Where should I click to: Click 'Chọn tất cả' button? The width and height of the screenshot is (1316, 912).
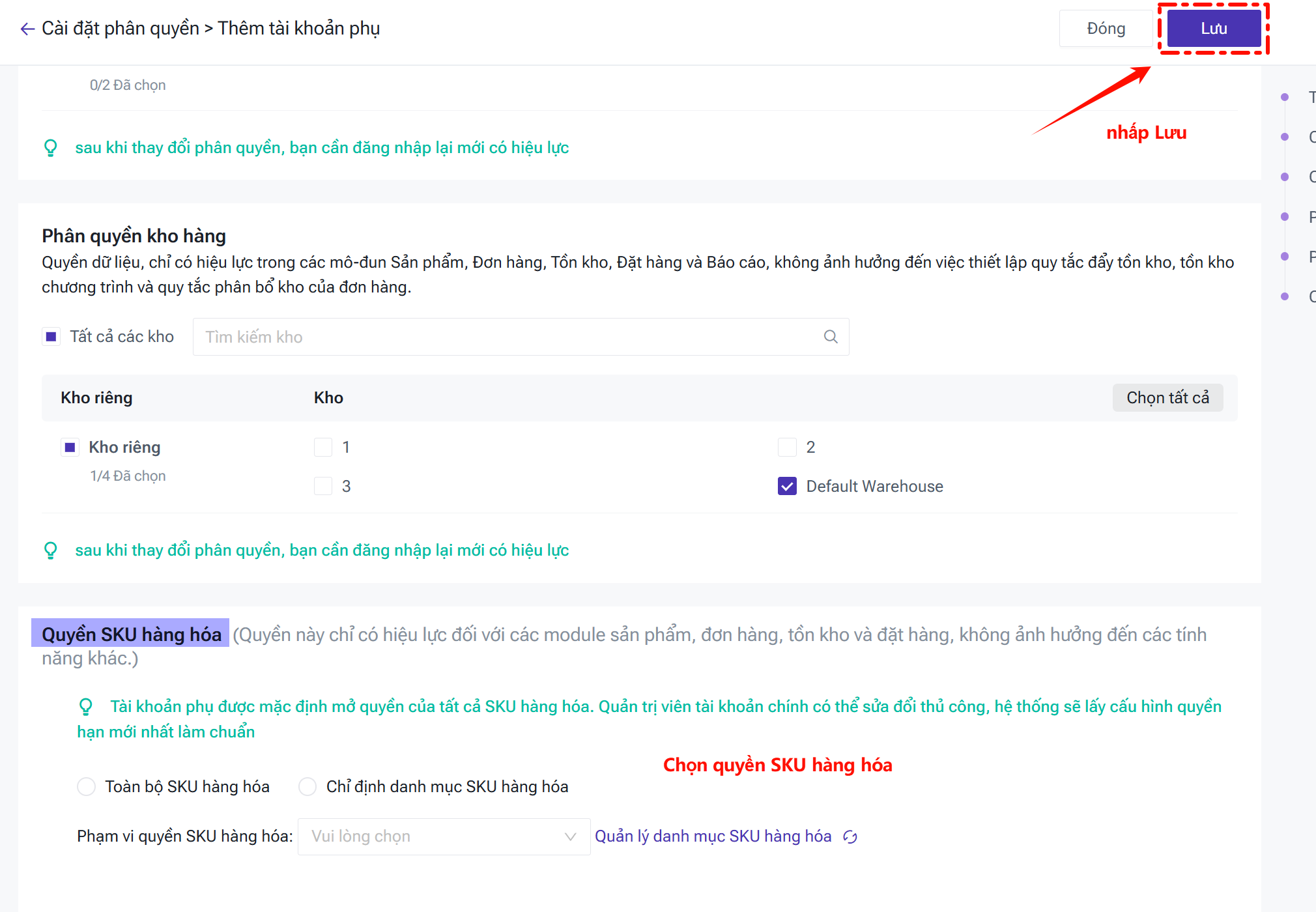click(x=1167, y=398)
